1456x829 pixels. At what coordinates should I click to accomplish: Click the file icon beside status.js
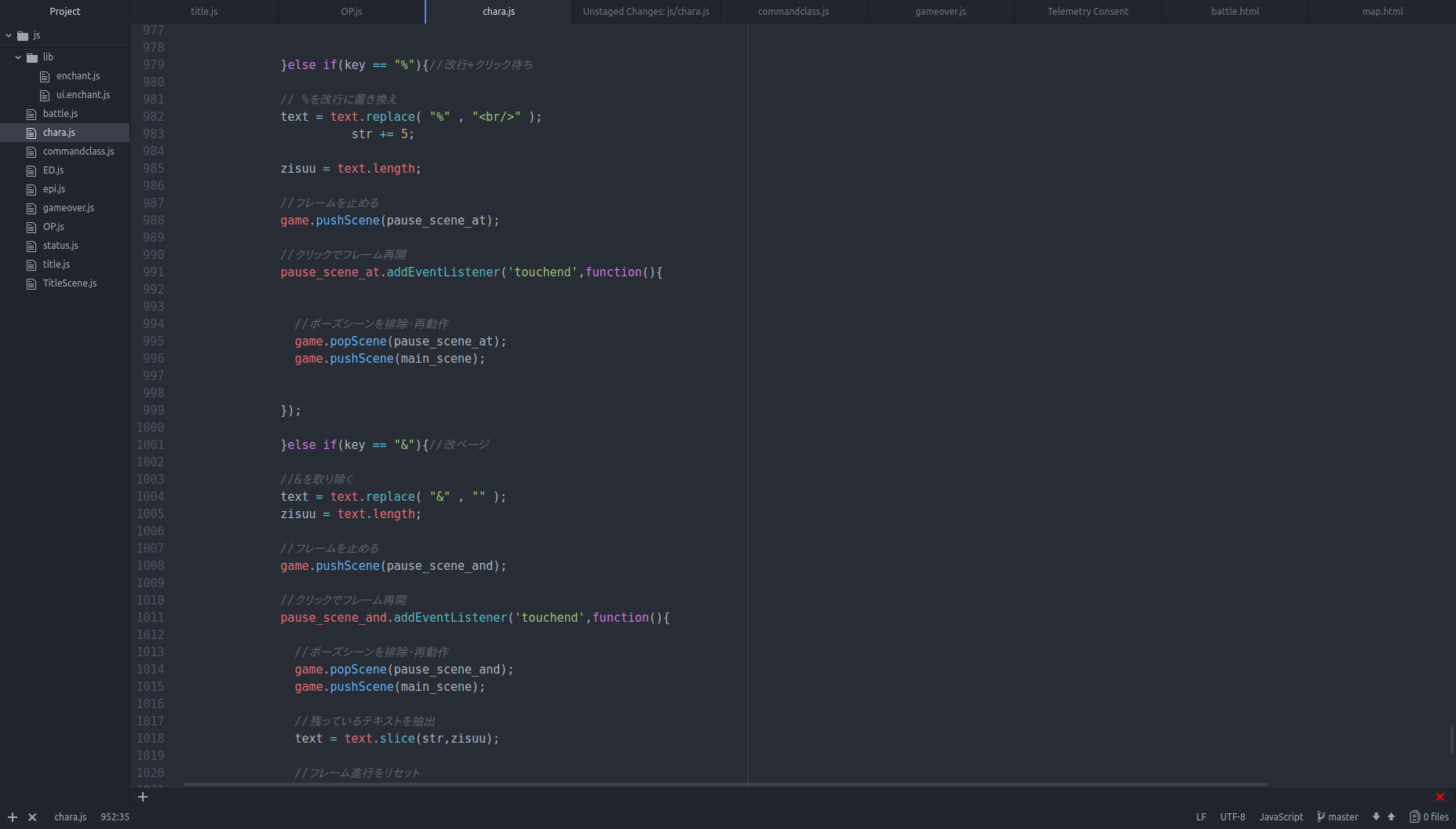(x=31, y=247)
